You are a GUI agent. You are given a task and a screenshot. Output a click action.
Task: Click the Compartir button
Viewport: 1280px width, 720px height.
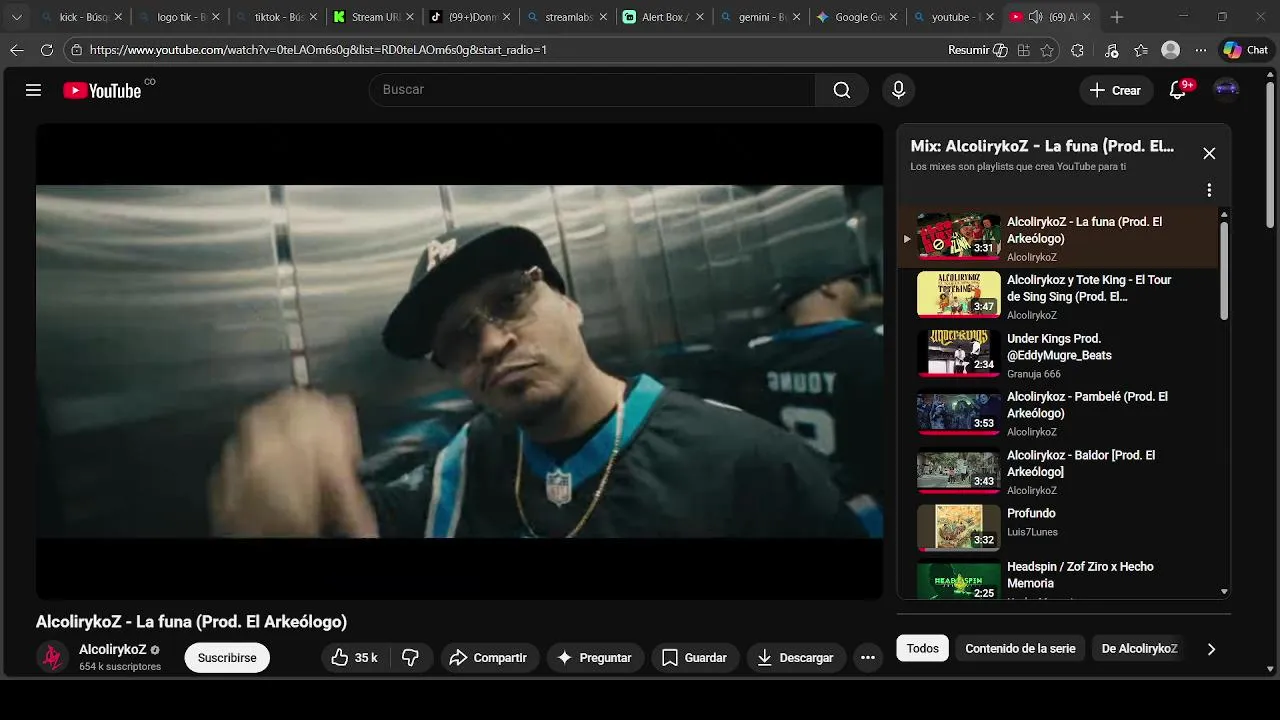[x=489, y=657]
